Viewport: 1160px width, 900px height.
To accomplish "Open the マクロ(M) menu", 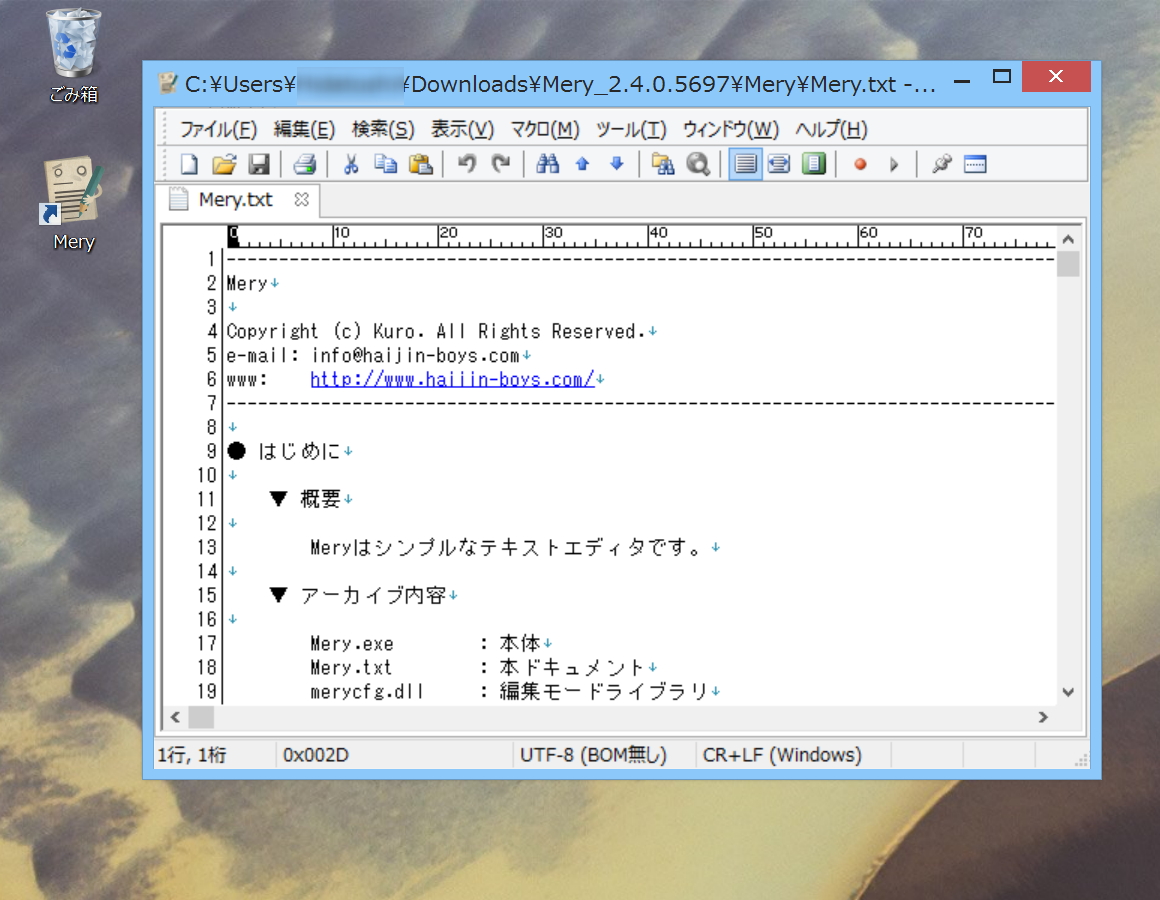I will coord(543,129).
